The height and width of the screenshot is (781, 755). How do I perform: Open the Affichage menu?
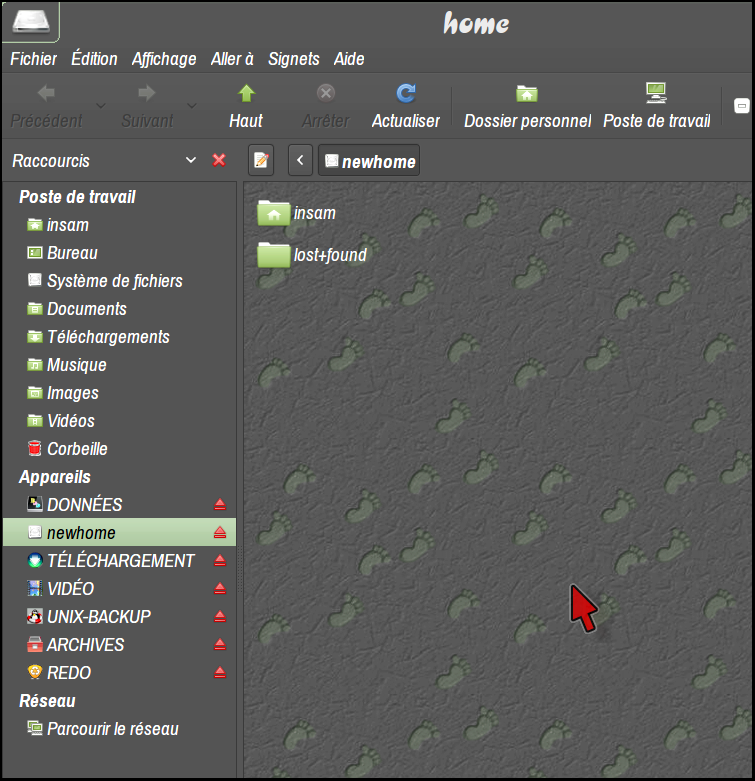(164, 59)
